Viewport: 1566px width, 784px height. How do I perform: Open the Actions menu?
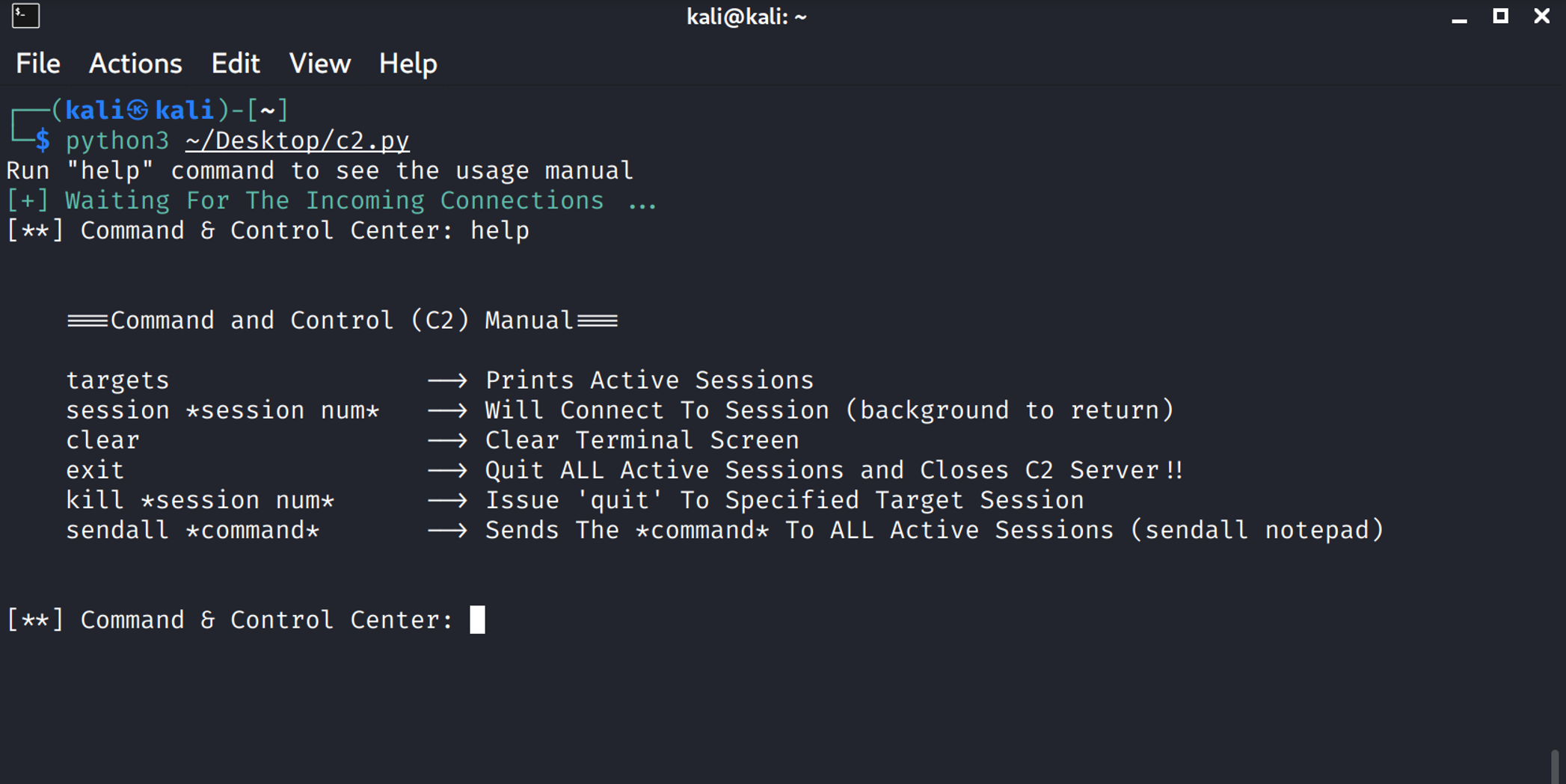tap(135, 64)
